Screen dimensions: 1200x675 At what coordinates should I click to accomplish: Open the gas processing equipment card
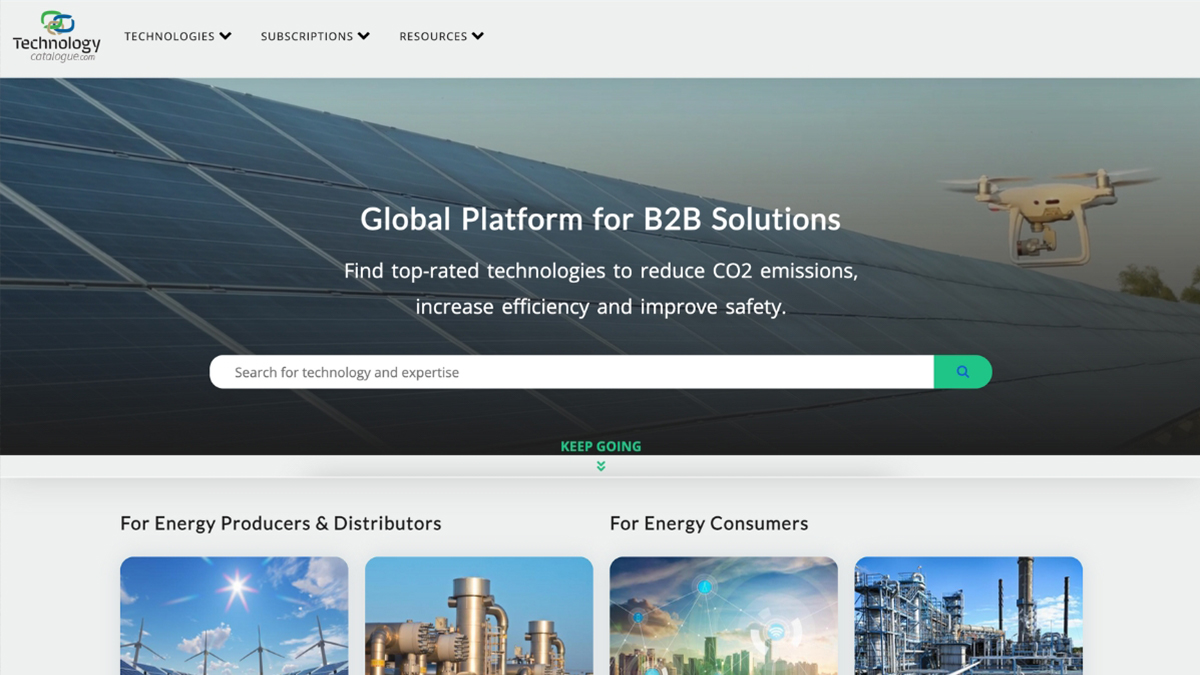tap(479, 616)
